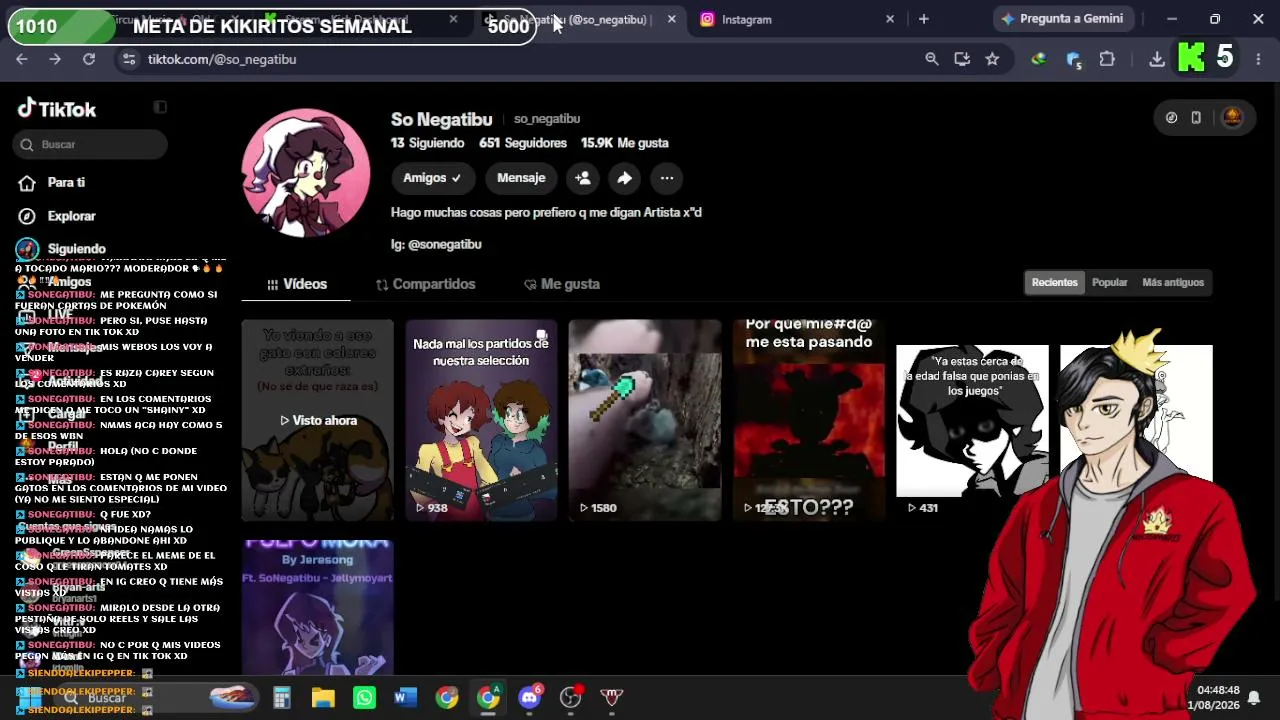Image resolution: width=1280 pixels, height=720 pixels.
Task: Open the get-app phone icon
Action: click(1196, 118)
